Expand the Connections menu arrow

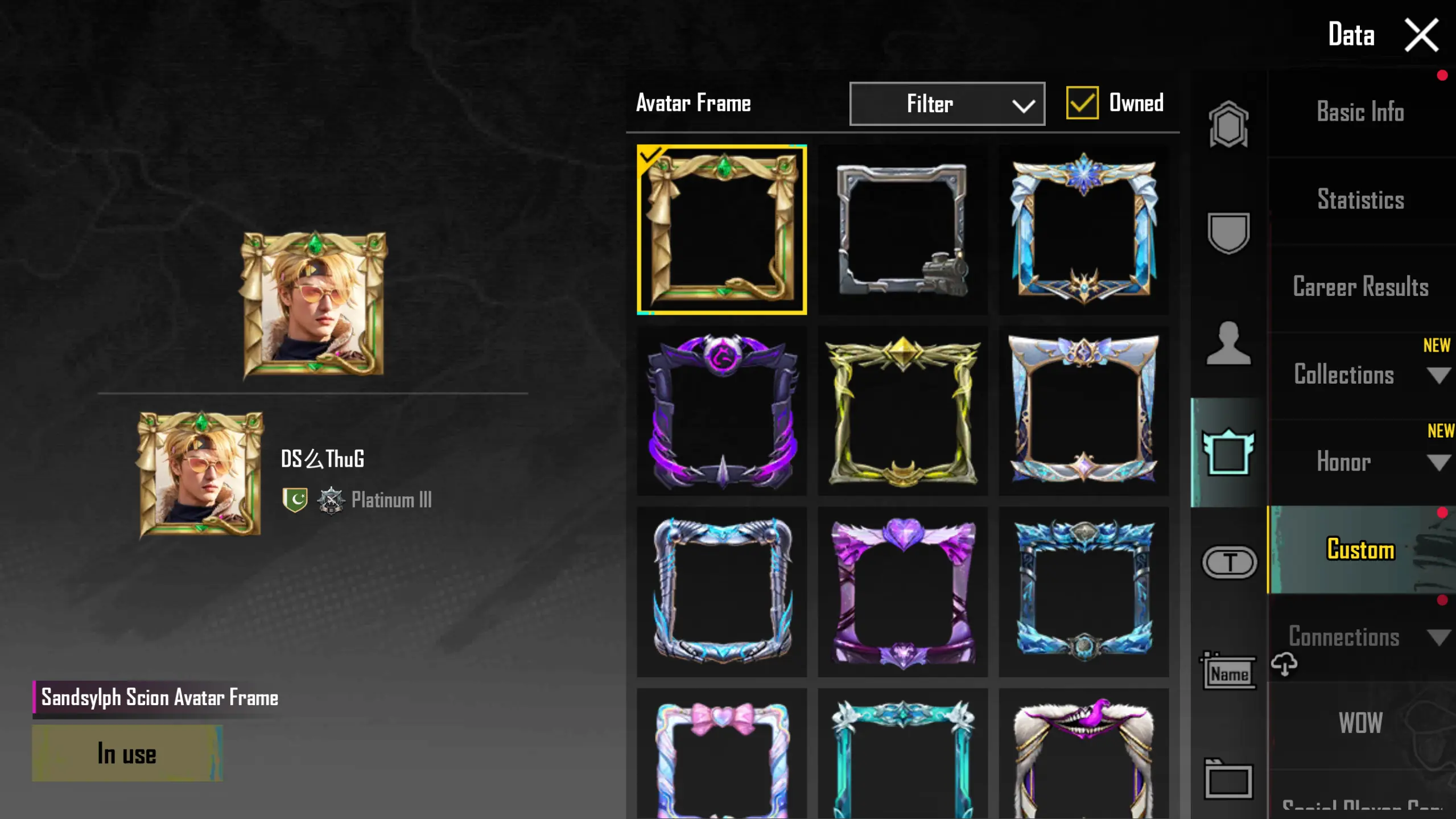(1439, 637)
